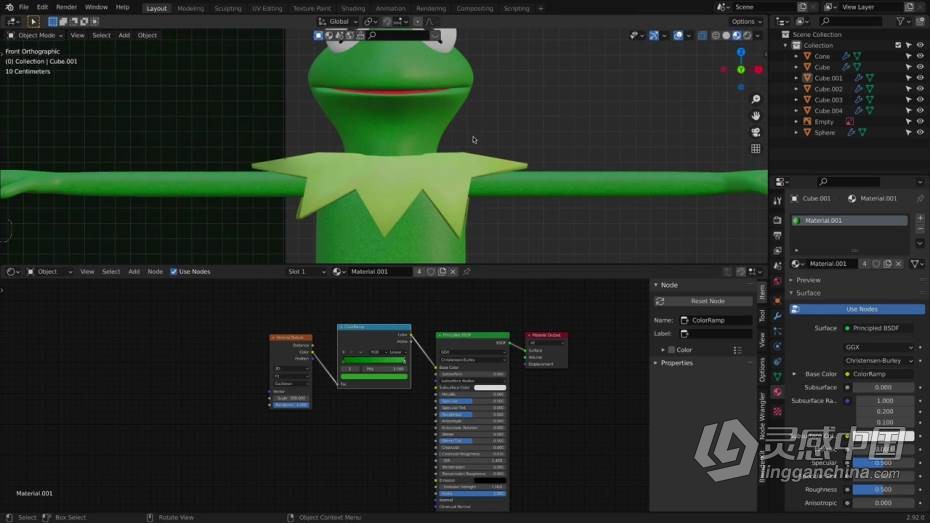Hide the Cone object eye icon

point(920,56)
